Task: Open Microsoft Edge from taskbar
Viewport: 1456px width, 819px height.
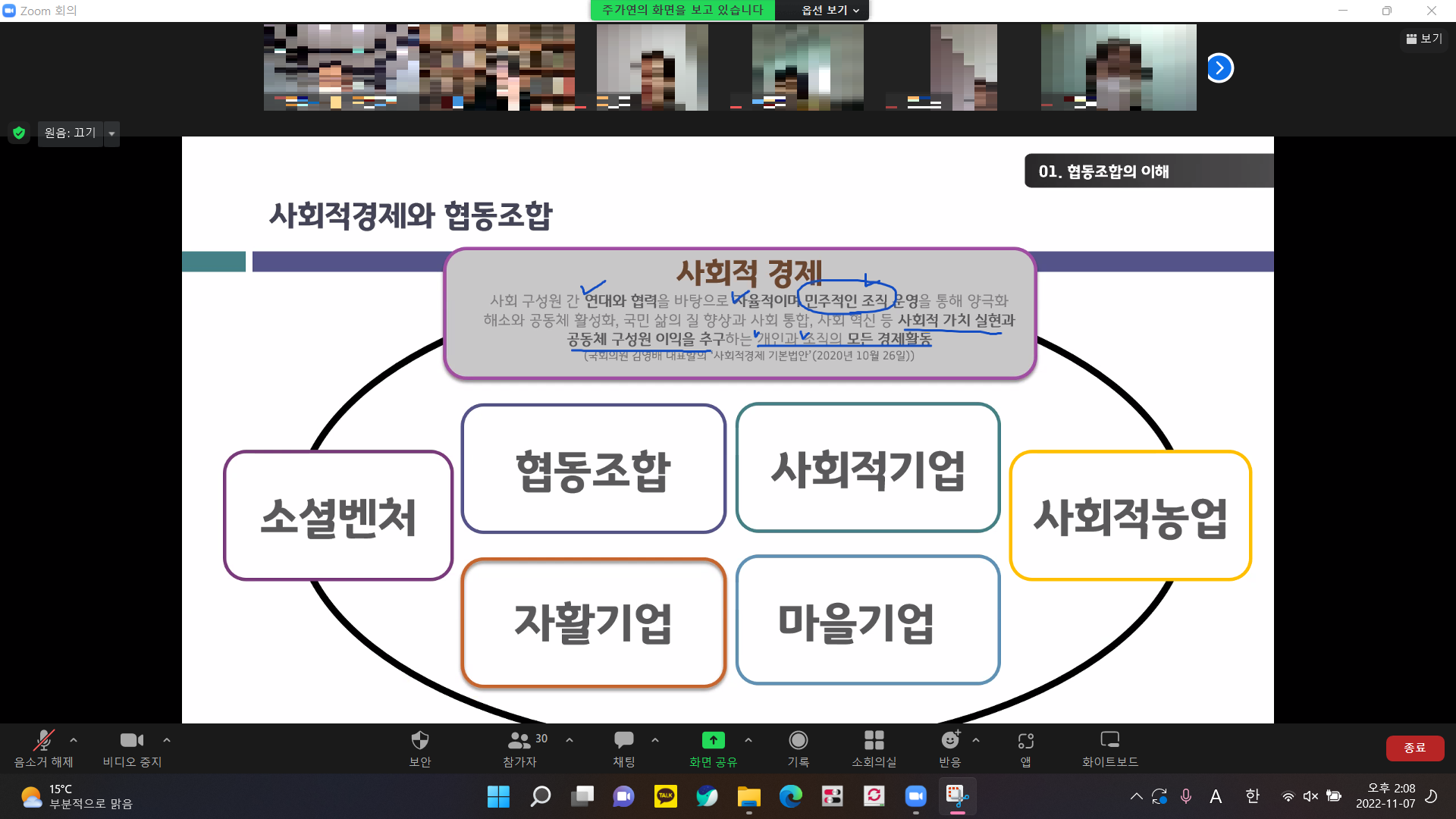Action: pyautogui.click(x=790, y=796)
